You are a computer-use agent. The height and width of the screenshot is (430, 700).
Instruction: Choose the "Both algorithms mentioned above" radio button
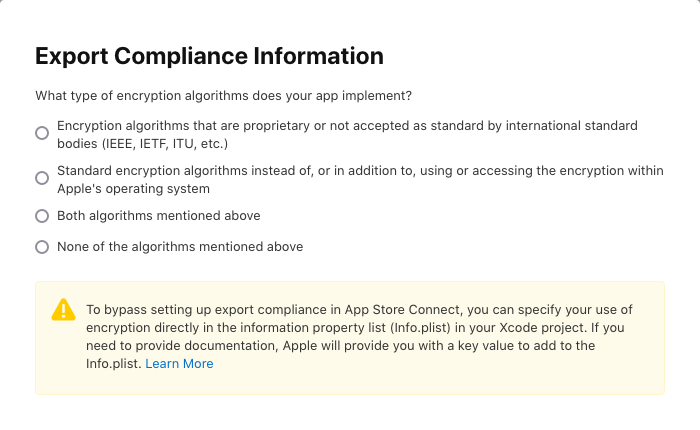42,216
